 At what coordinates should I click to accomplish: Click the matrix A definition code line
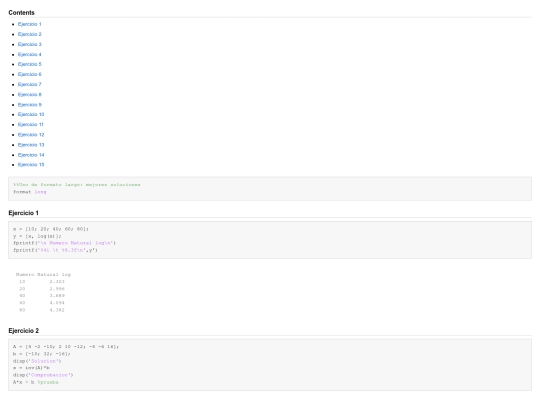66,346
